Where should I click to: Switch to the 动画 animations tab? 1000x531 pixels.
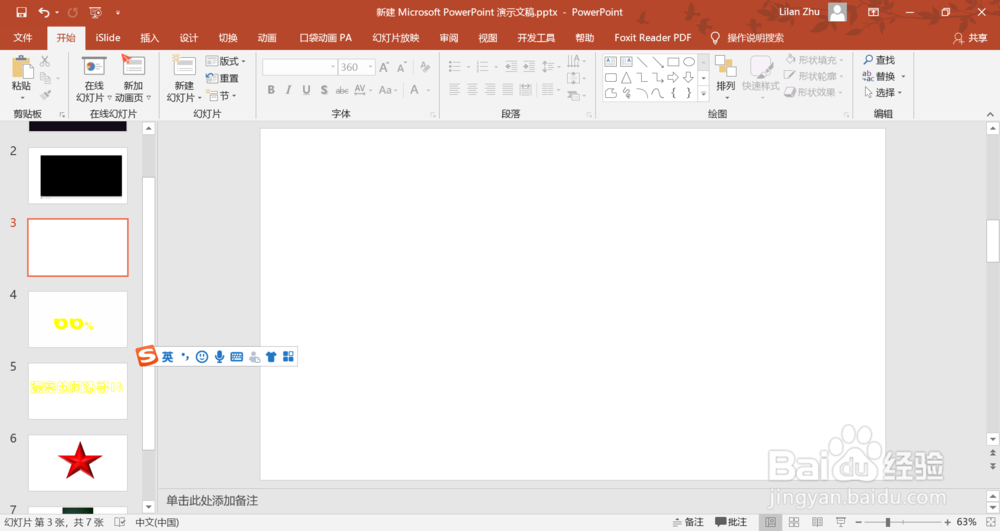pos(267,38)
